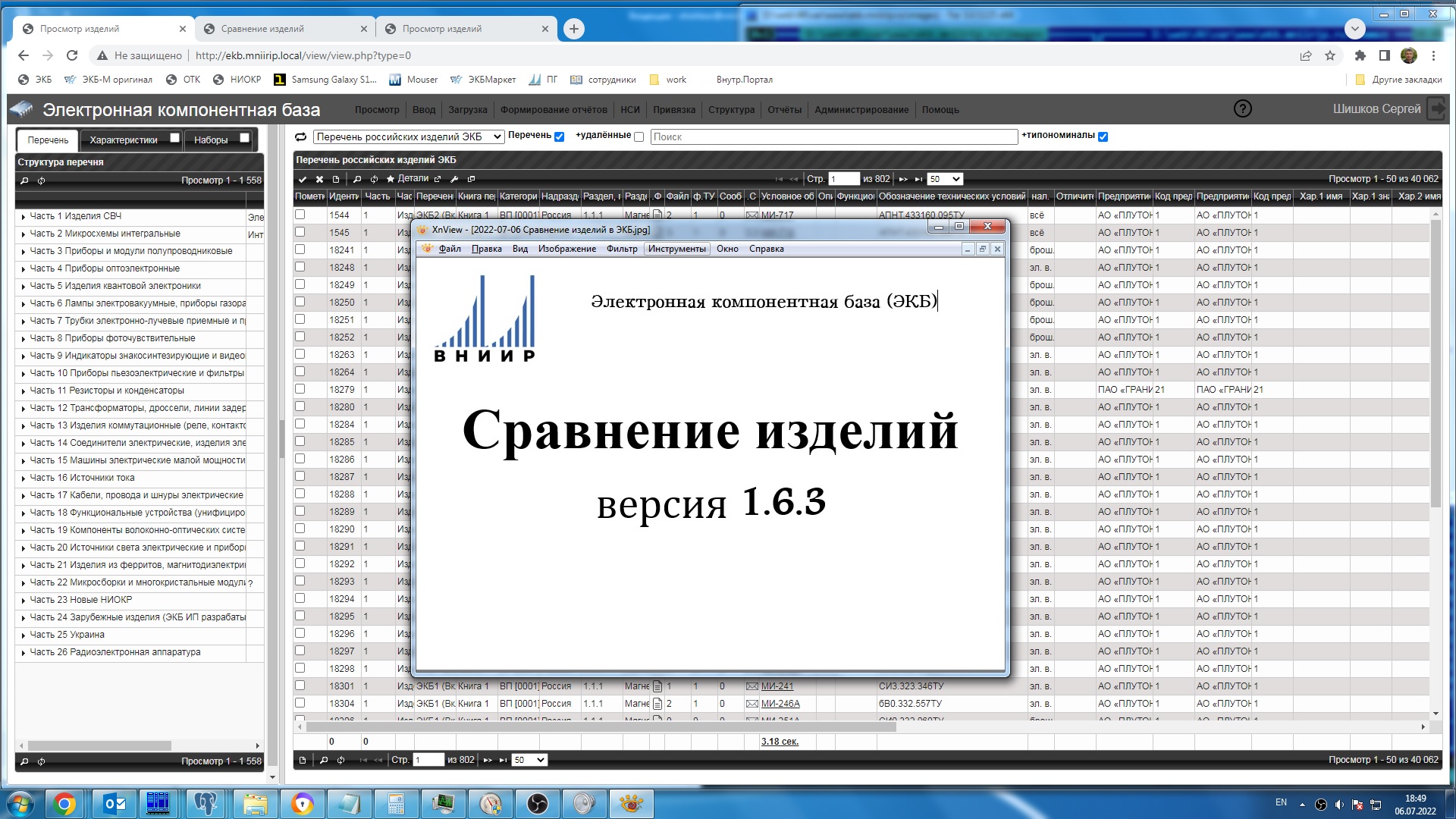Expand Часть 25 Украина
Image resolution: width=1456 pixels, height=819 pixels.
pyautogui.click(x=24, y=635)
